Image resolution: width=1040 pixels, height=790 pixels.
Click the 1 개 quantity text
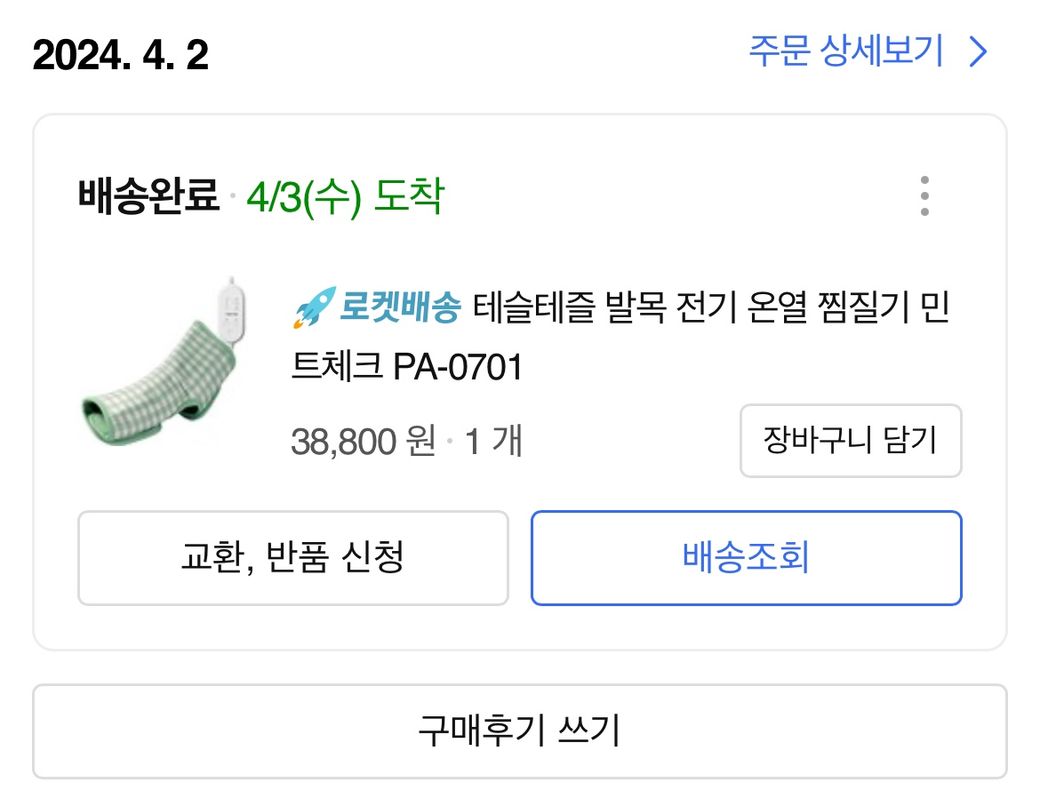[494, 441]
